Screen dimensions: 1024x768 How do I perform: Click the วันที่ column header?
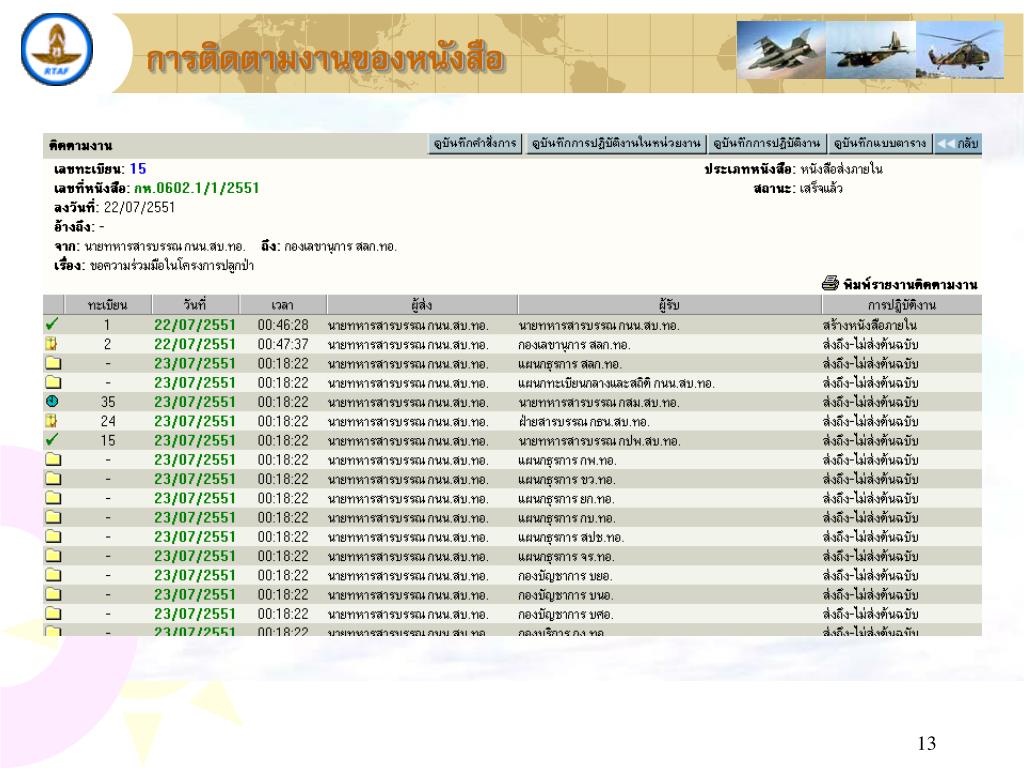coord(195,305)
